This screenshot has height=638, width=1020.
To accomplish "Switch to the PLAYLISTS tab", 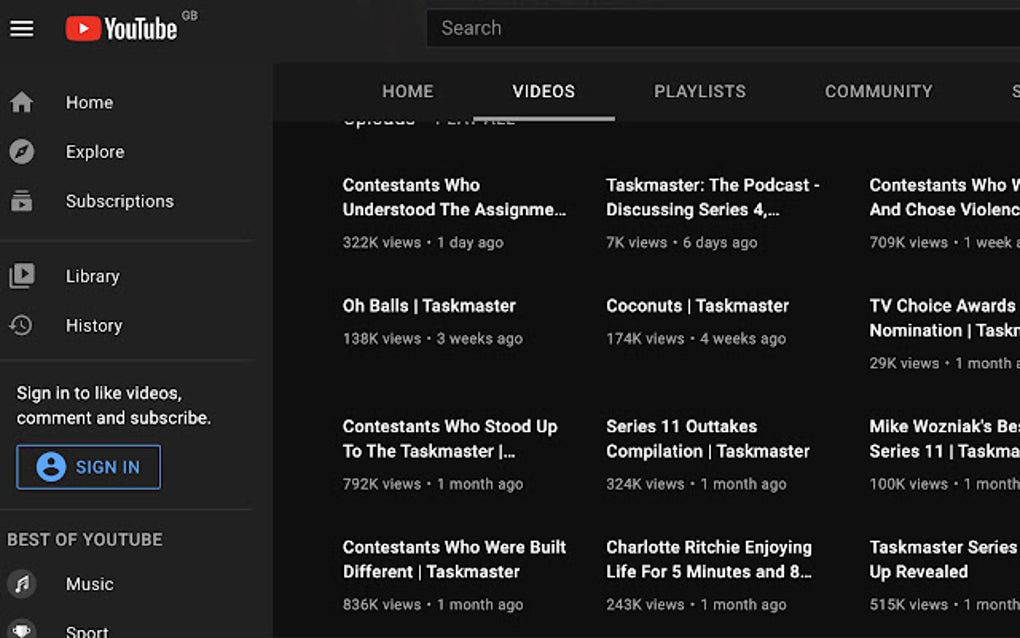I will pyautogui.click(x=699, y=91).
